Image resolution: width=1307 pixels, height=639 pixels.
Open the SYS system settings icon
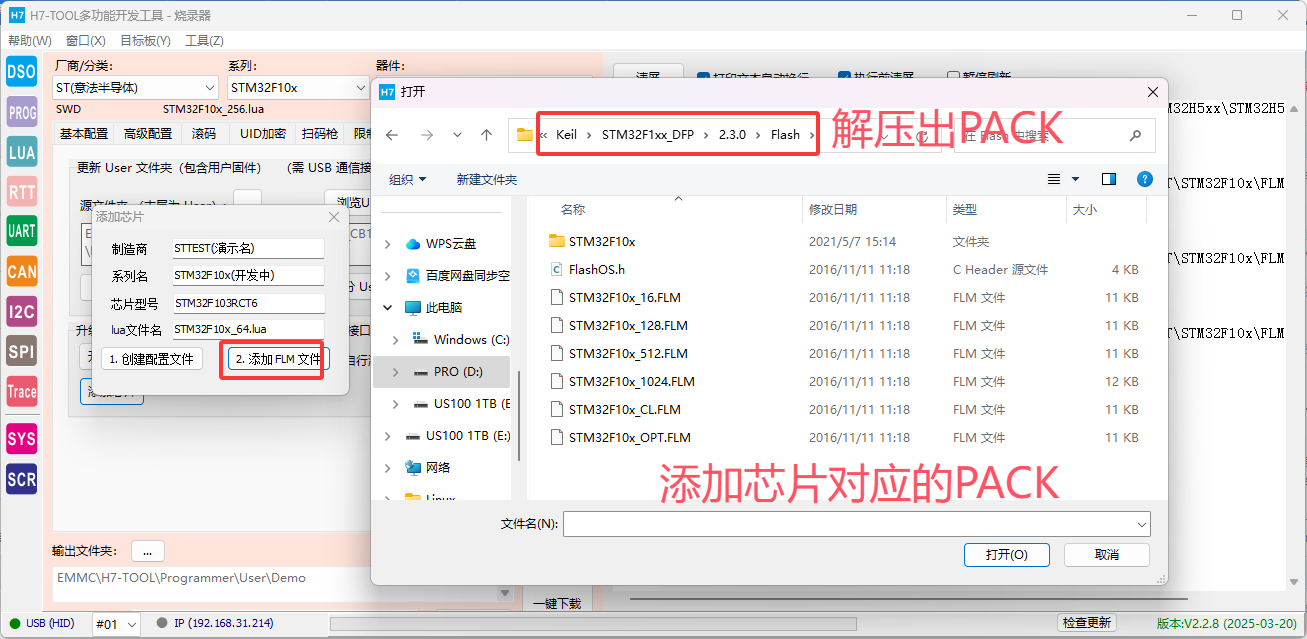[x=22, y=439]
